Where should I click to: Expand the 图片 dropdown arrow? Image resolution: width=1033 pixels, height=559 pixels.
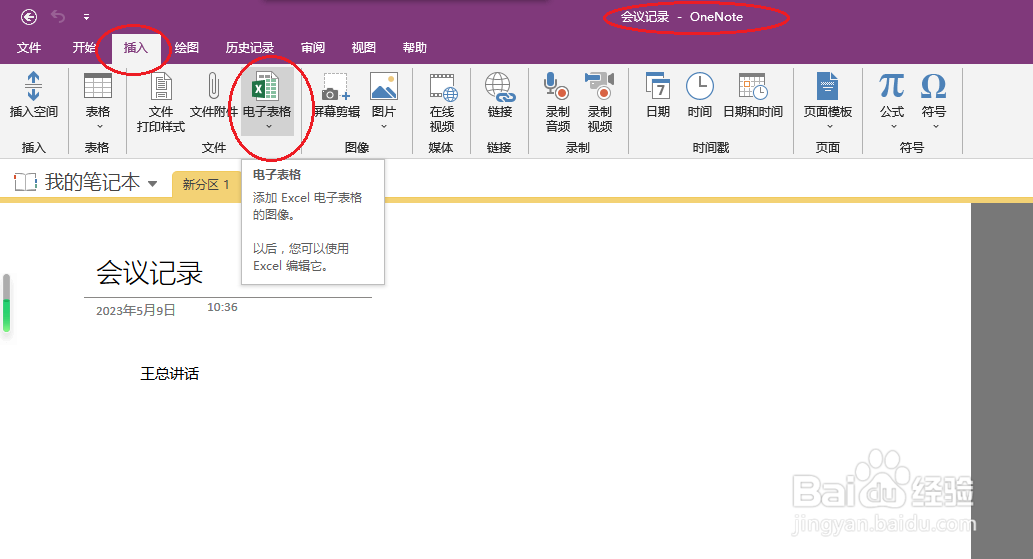coord(383,126)
